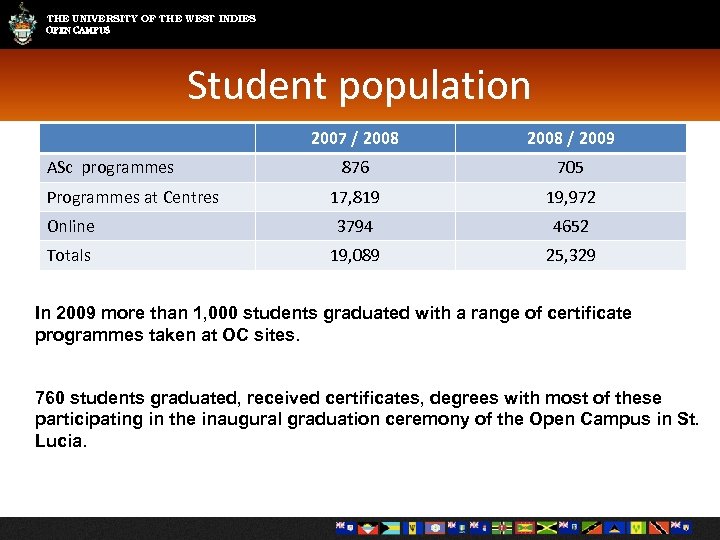Click the 'Open Campus' header text
The image size is (720, 540).
pyautogui.click(x=78, y=30)
